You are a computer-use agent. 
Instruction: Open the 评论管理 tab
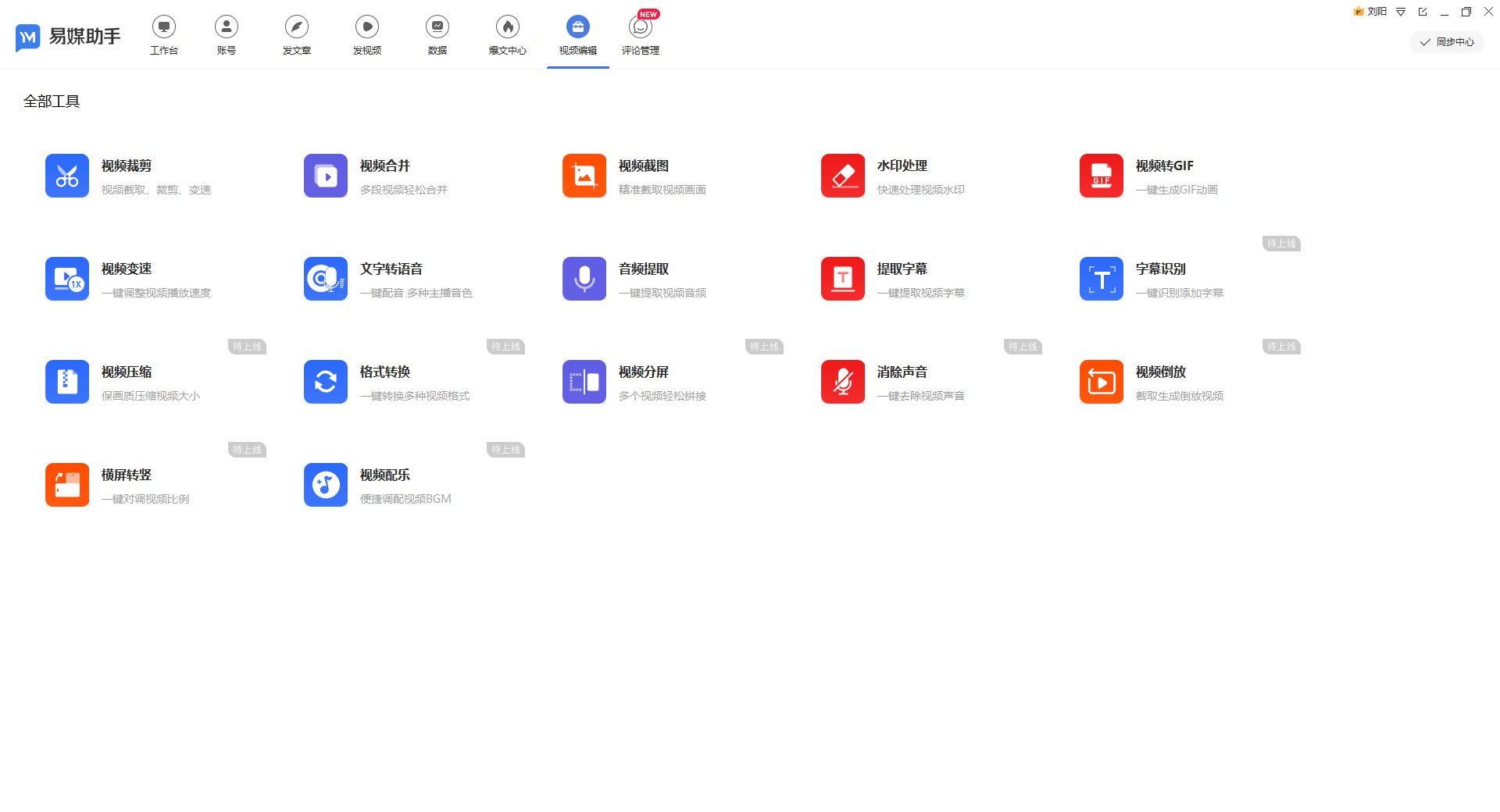tap(641, 35)
